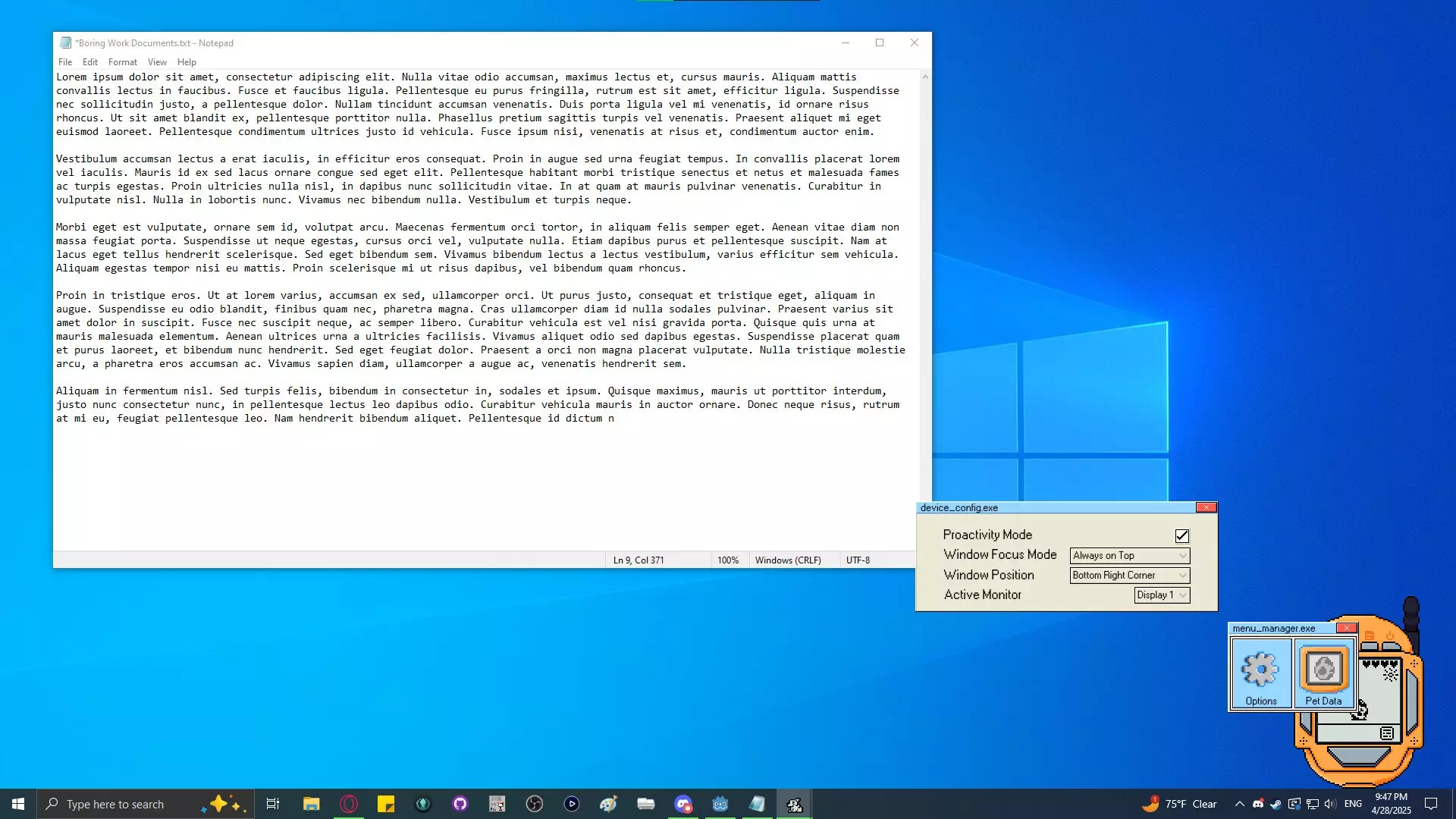Open the Notepad Format menu
Viewport: 1456px width, 819px height.
(122, 62)
